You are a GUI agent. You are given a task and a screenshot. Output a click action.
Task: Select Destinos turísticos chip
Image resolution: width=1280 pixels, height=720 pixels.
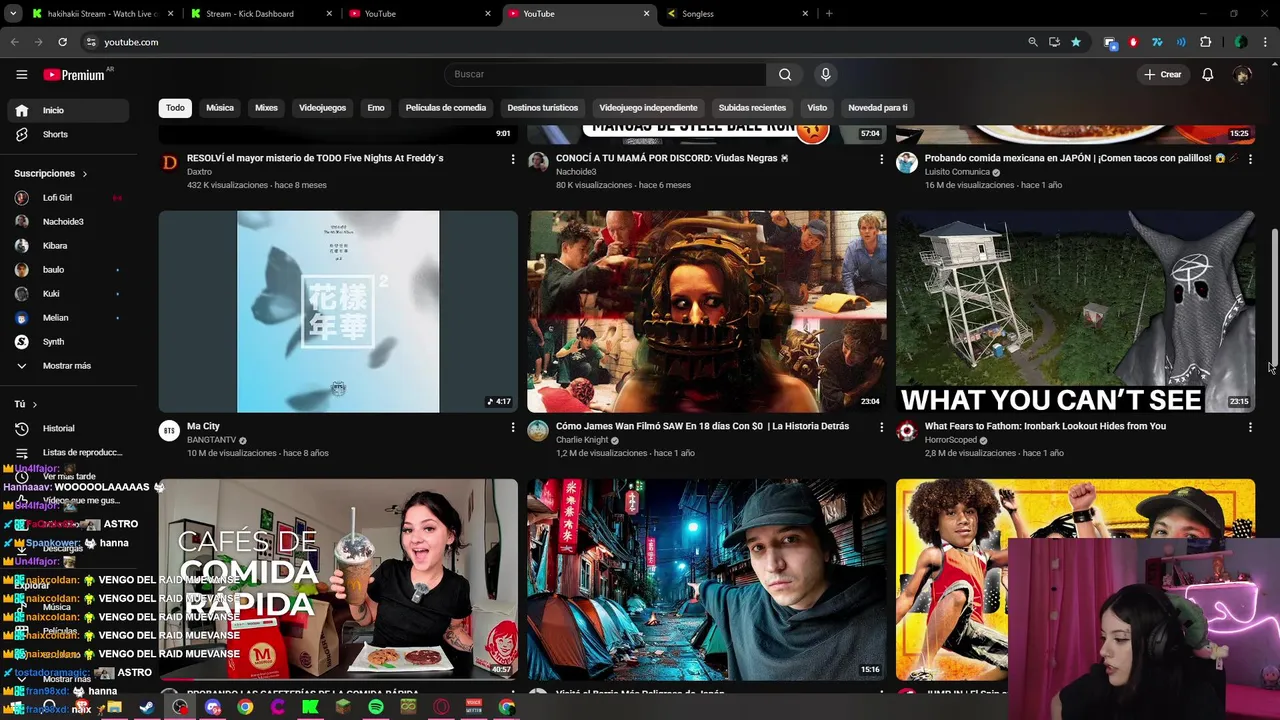click(x=543, y=107)
